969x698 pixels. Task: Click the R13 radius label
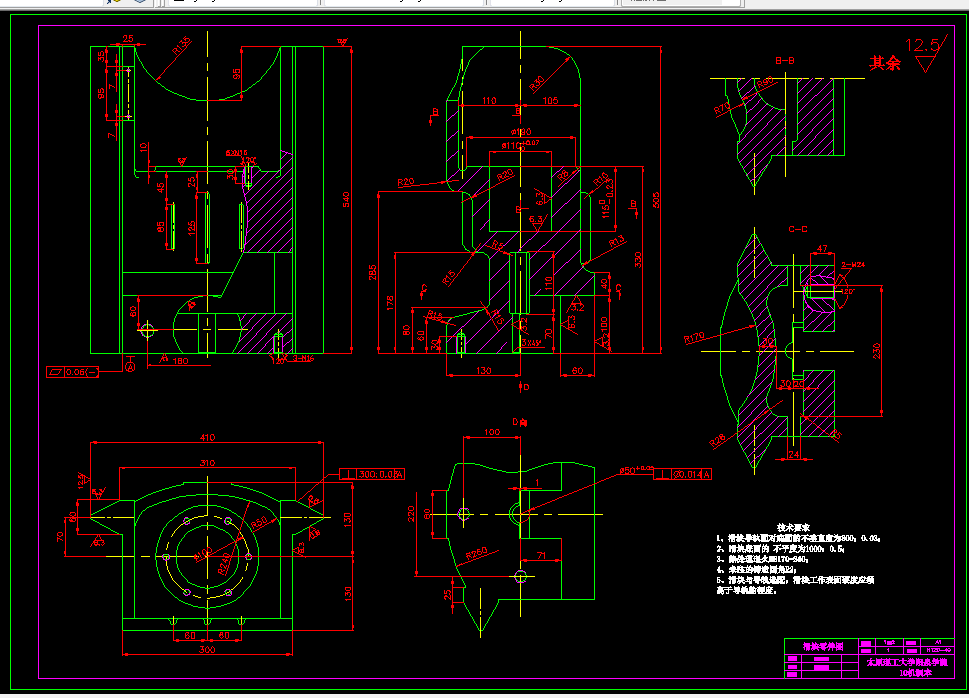point(617,242)
